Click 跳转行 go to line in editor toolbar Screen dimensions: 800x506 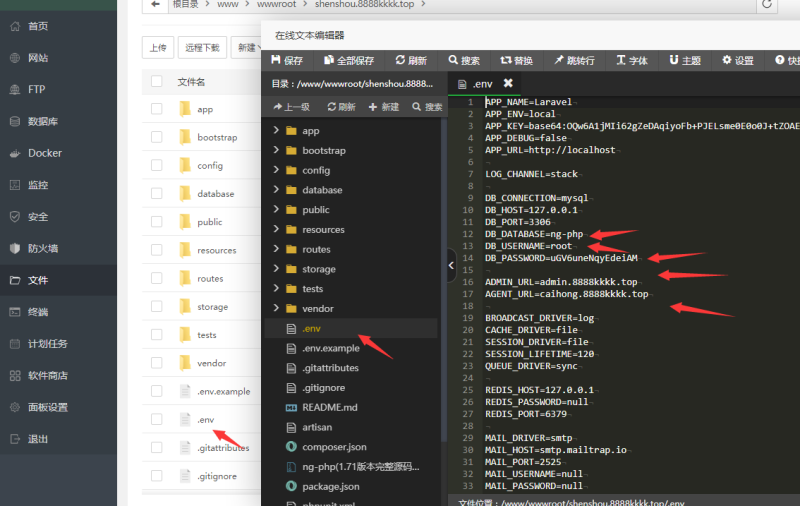pos(575,60)
